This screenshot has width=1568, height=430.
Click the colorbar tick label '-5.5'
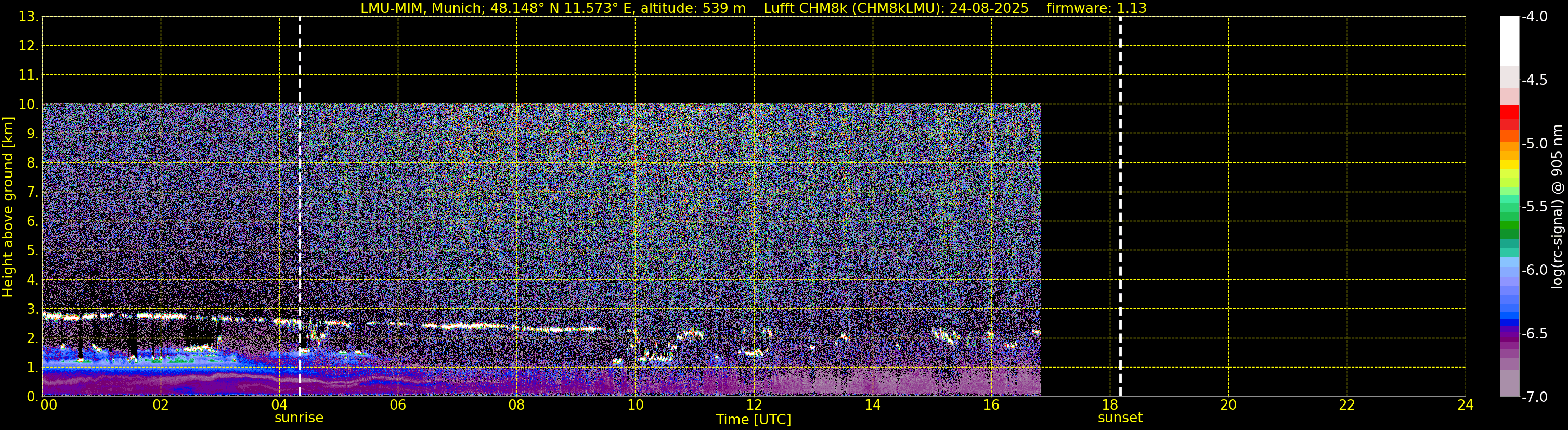coord(1534,207)
